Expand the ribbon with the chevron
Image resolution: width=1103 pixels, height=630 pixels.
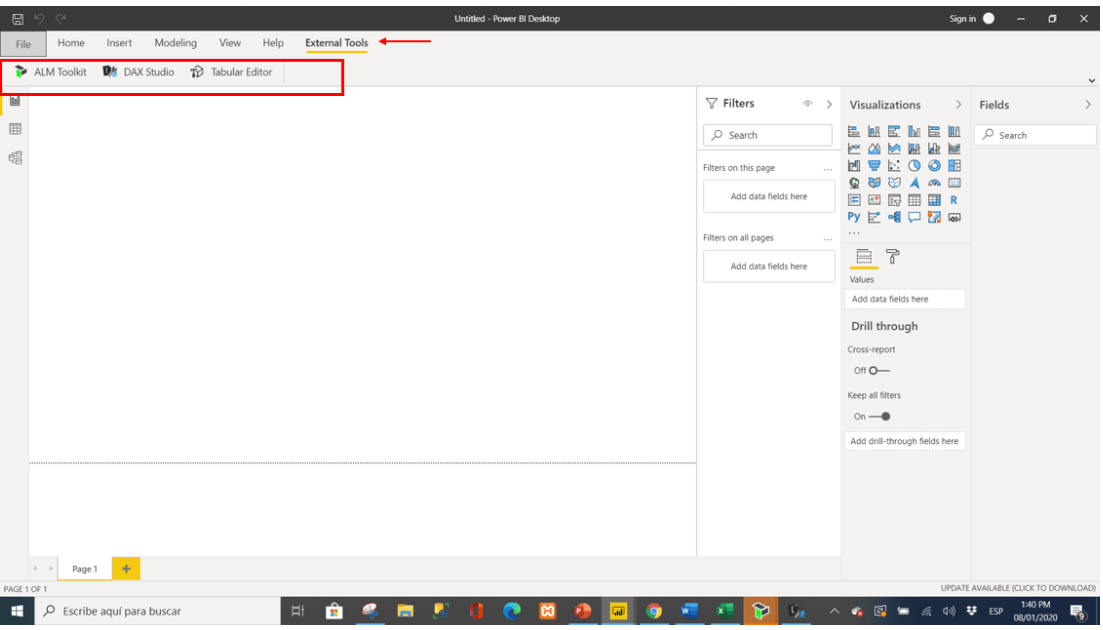(x=1091, y=81)
